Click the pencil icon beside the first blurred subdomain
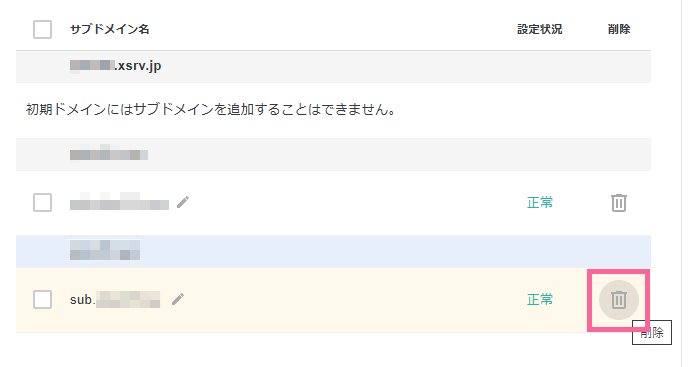This screenshot has height=367, width=700. 183,202
